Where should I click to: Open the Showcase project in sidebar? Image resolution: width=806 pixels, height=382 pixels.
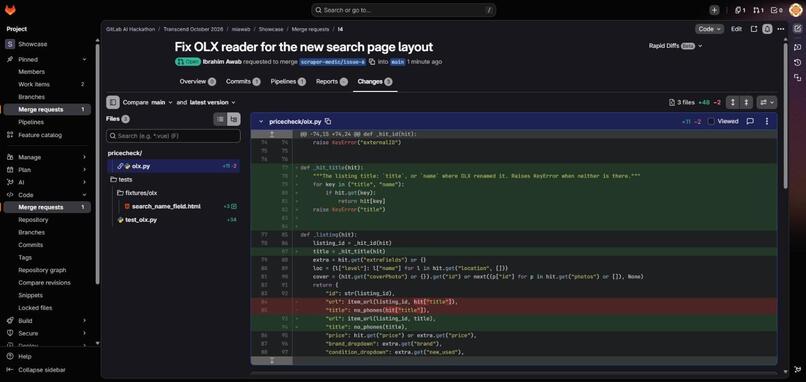[x=47, y=44]
